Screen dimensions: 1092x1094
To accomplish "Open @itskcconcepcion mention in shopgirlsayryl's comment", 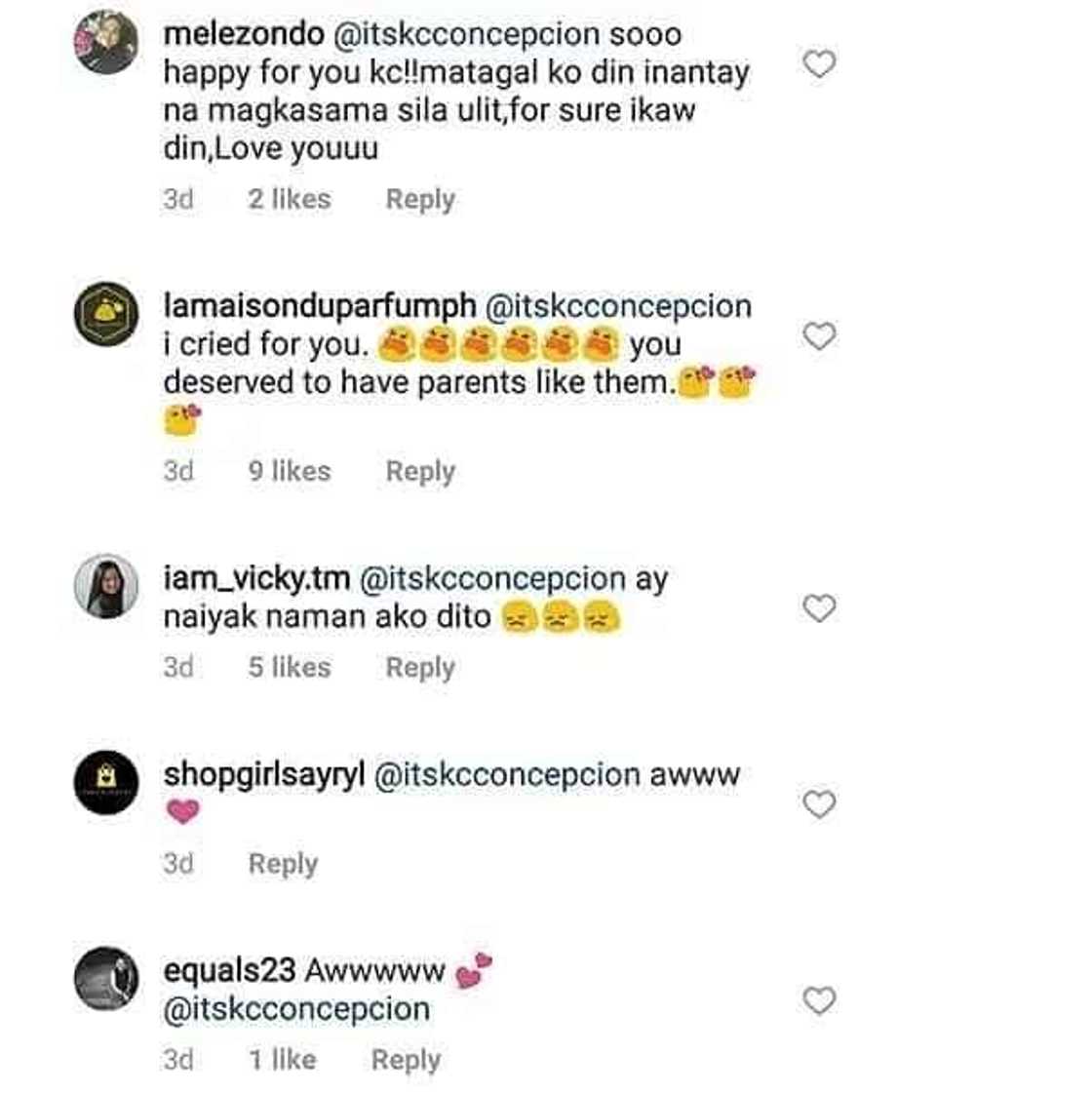I will (507, 775).
